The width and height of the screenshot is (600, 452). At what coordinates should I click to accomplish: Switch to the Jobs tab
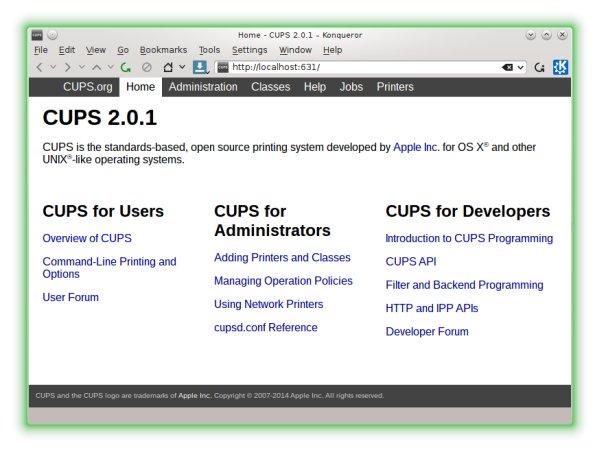click(x=351, y=87)
